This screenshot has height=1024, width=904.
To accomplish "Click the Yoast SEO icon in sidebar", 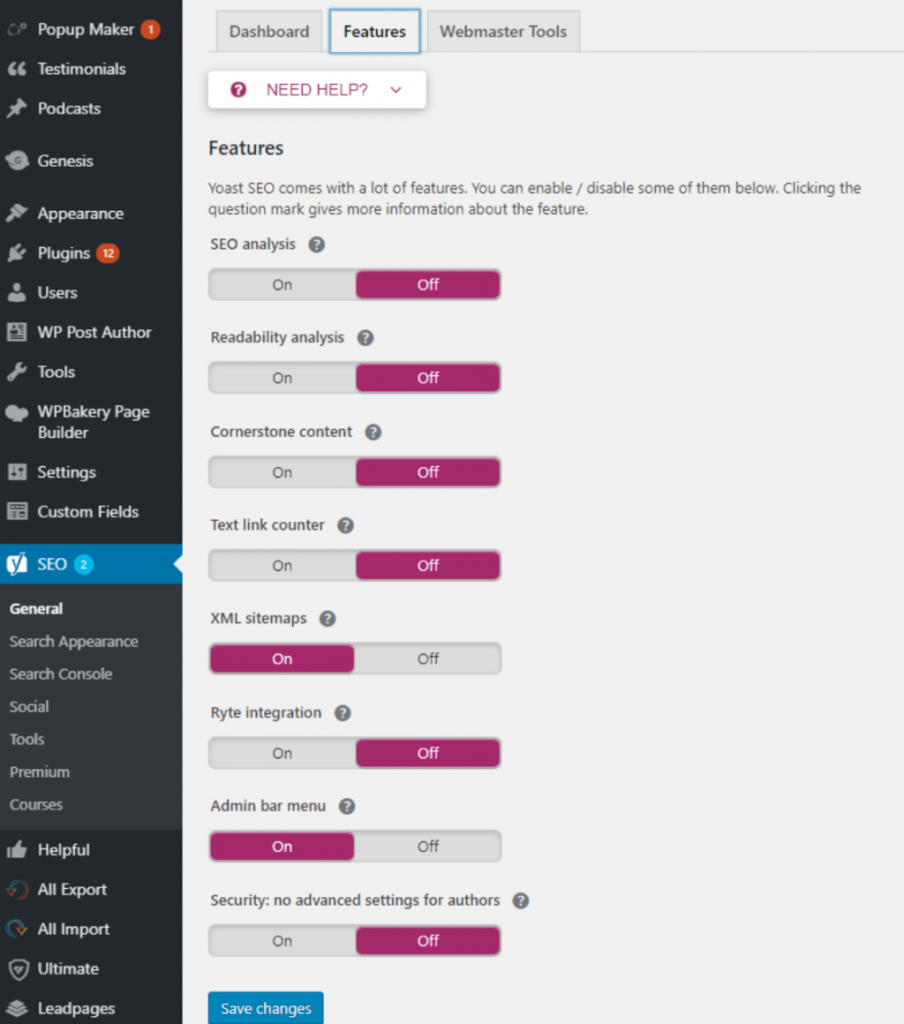I will (17, 564).
